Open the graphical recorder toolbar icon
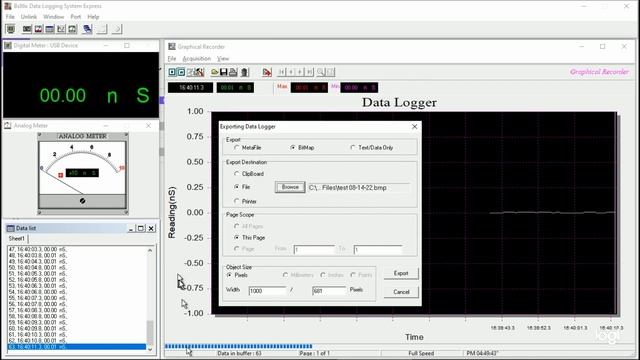The image size is (640, 360). pos(61,29)
